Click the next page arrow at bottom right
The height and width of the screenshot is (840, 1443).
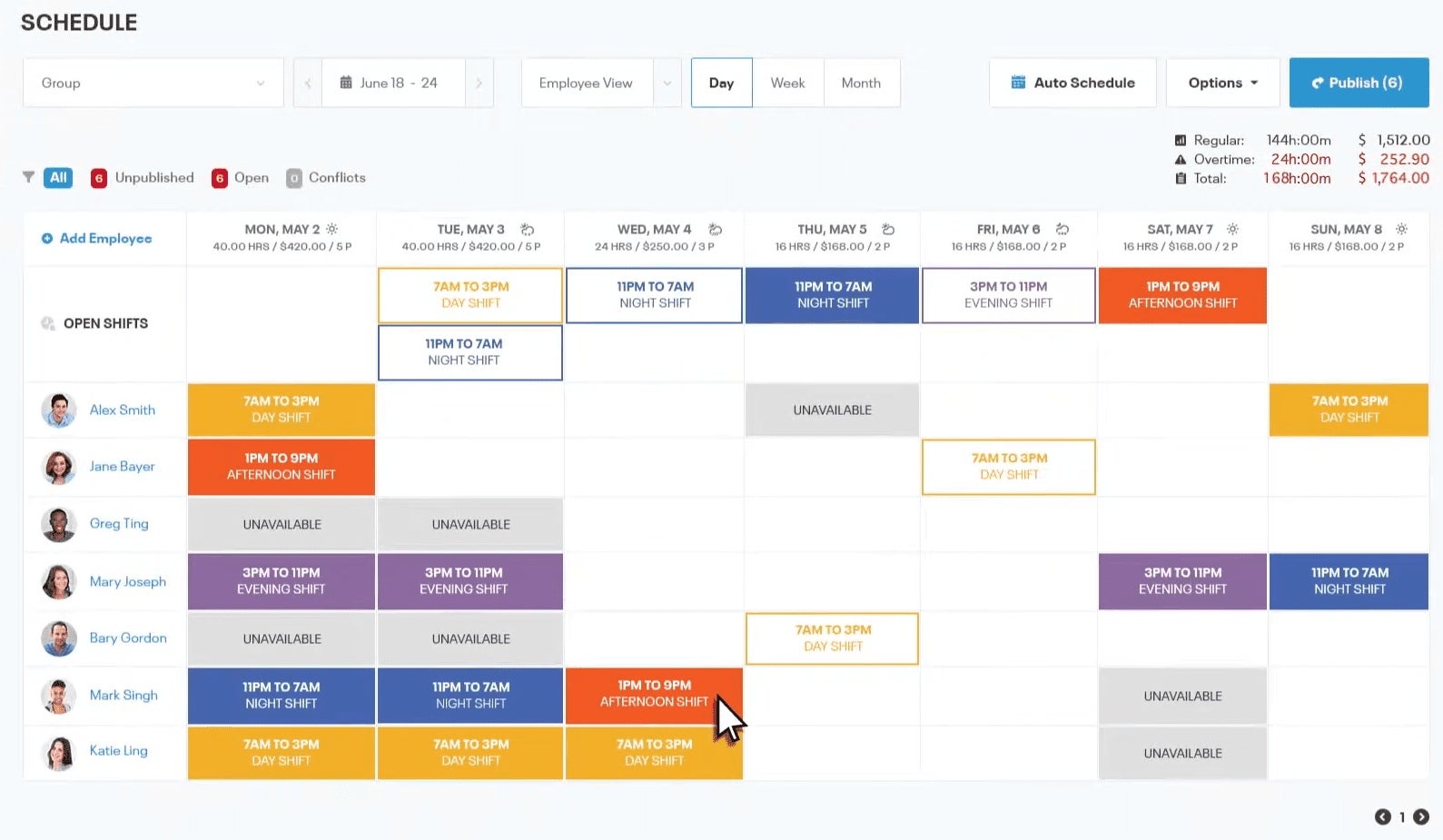point(1421,816)
